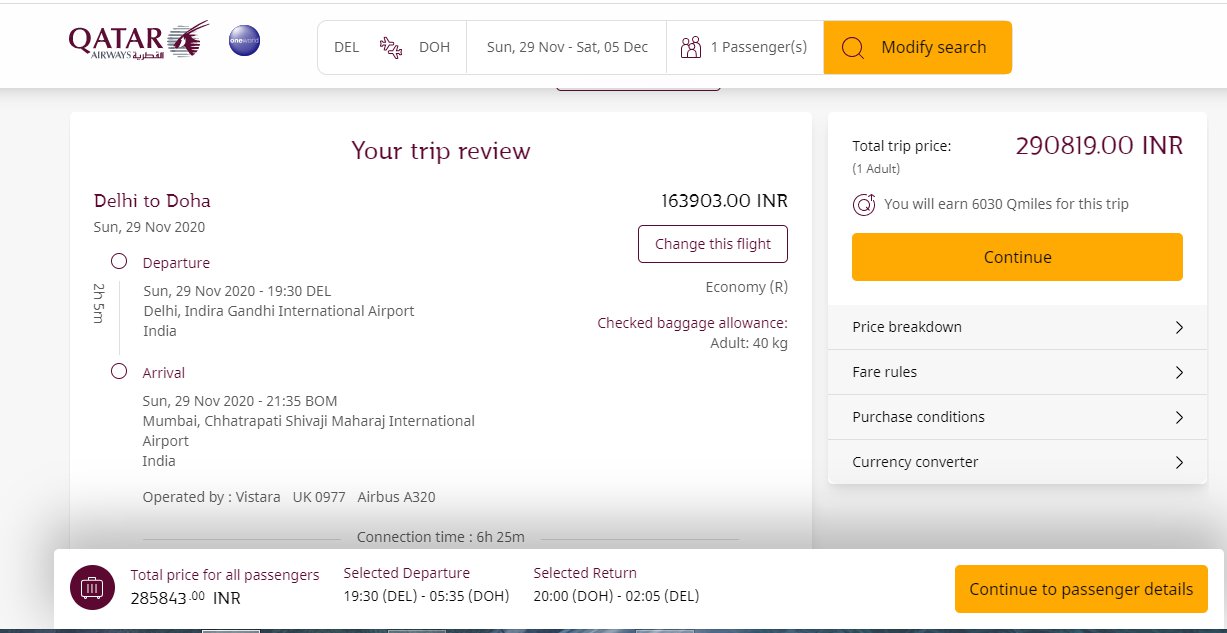The width and height of the screenshot is (1227, 633).
Task: Click Continue to passenger details button
Action: click(1081, 589)
